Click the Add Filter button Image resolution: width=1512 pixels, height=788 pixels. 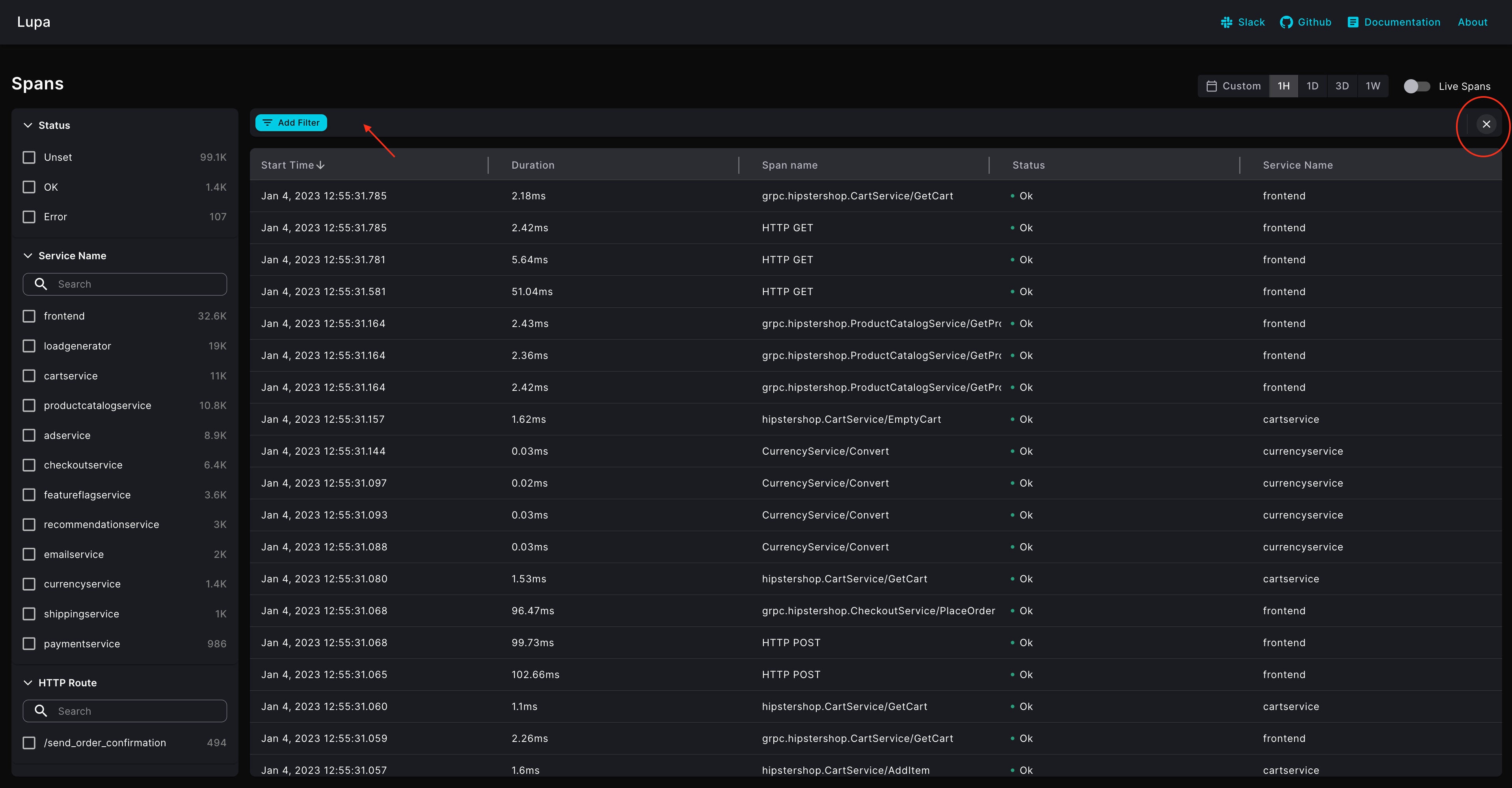pyautogui.click(x=291, y=123)
